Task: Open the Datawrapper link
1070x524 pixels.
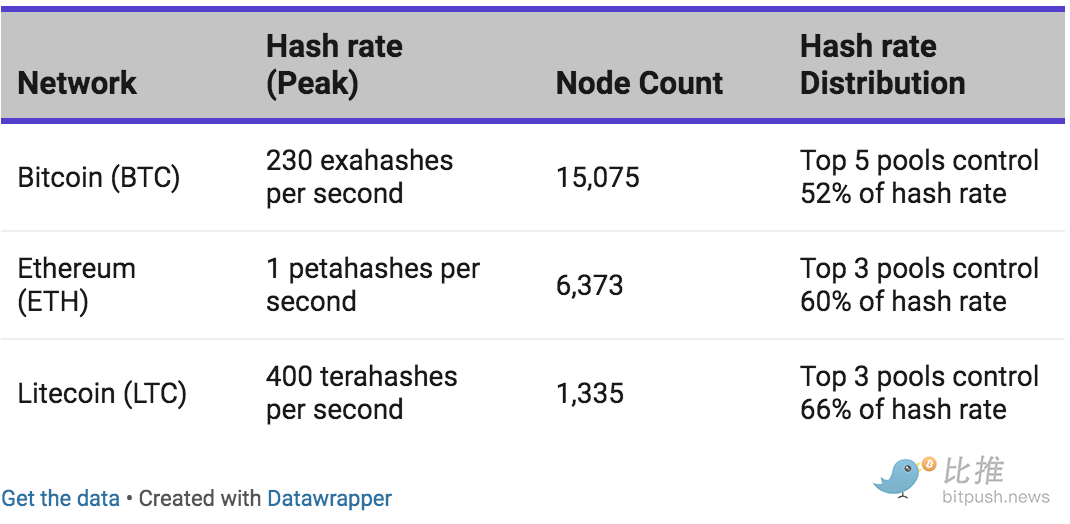Action: click(x=330, y=498)
